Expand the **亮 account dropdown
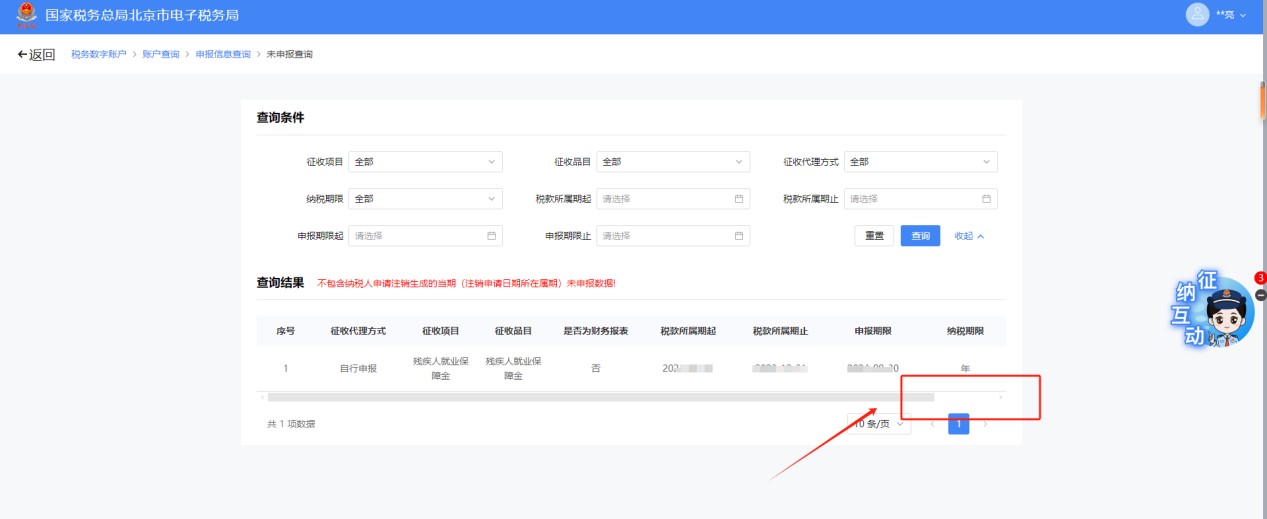 tap(1231, 16)
